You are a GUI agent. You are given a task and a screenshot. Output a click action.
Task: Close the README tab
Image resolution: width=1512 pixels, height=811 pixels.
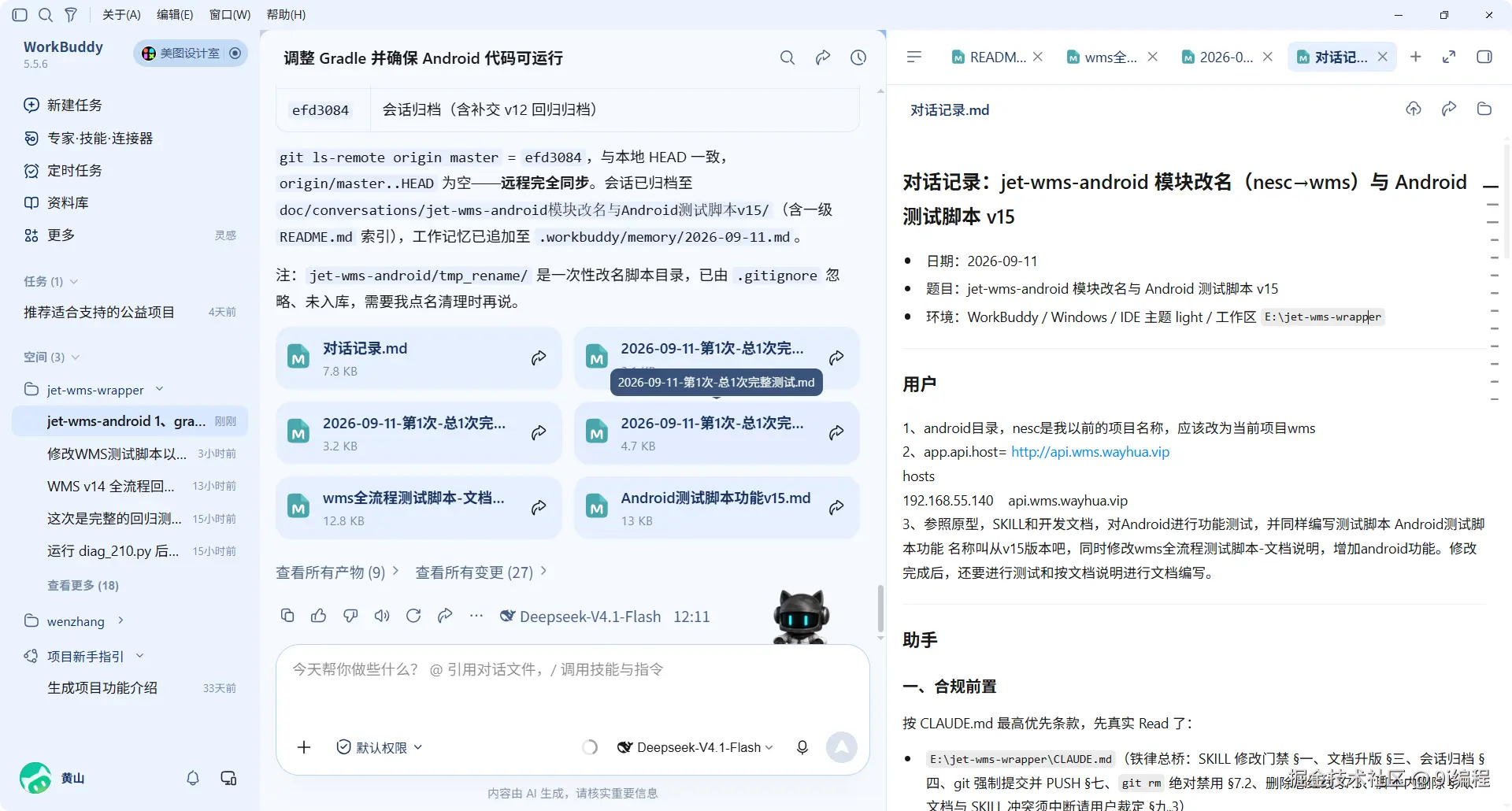click(1038, 57)
